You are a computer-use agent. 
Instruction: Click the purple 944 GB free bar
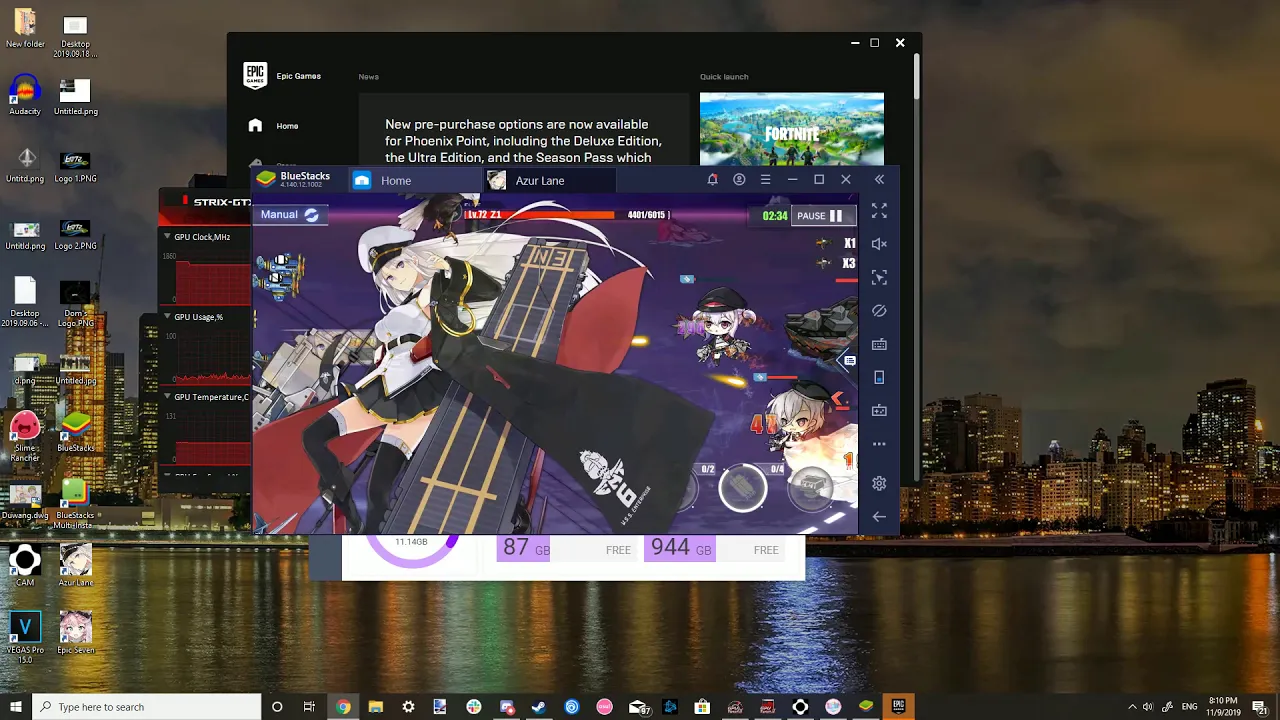679,548
